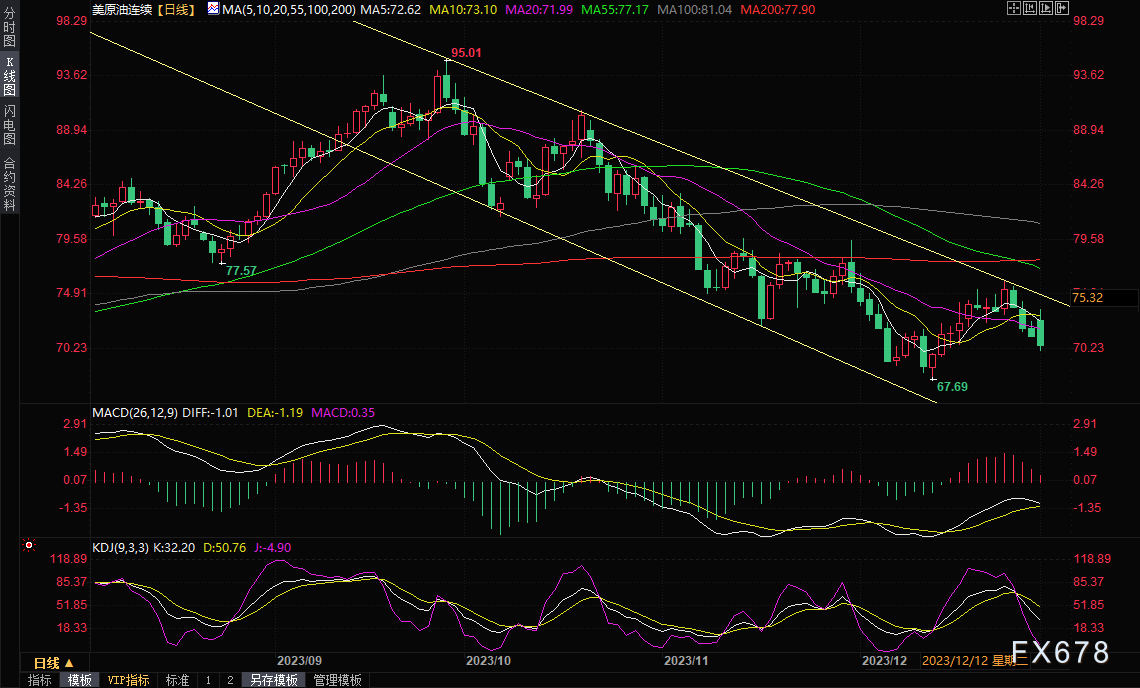Click the D:50.76 value

[224, 548]
